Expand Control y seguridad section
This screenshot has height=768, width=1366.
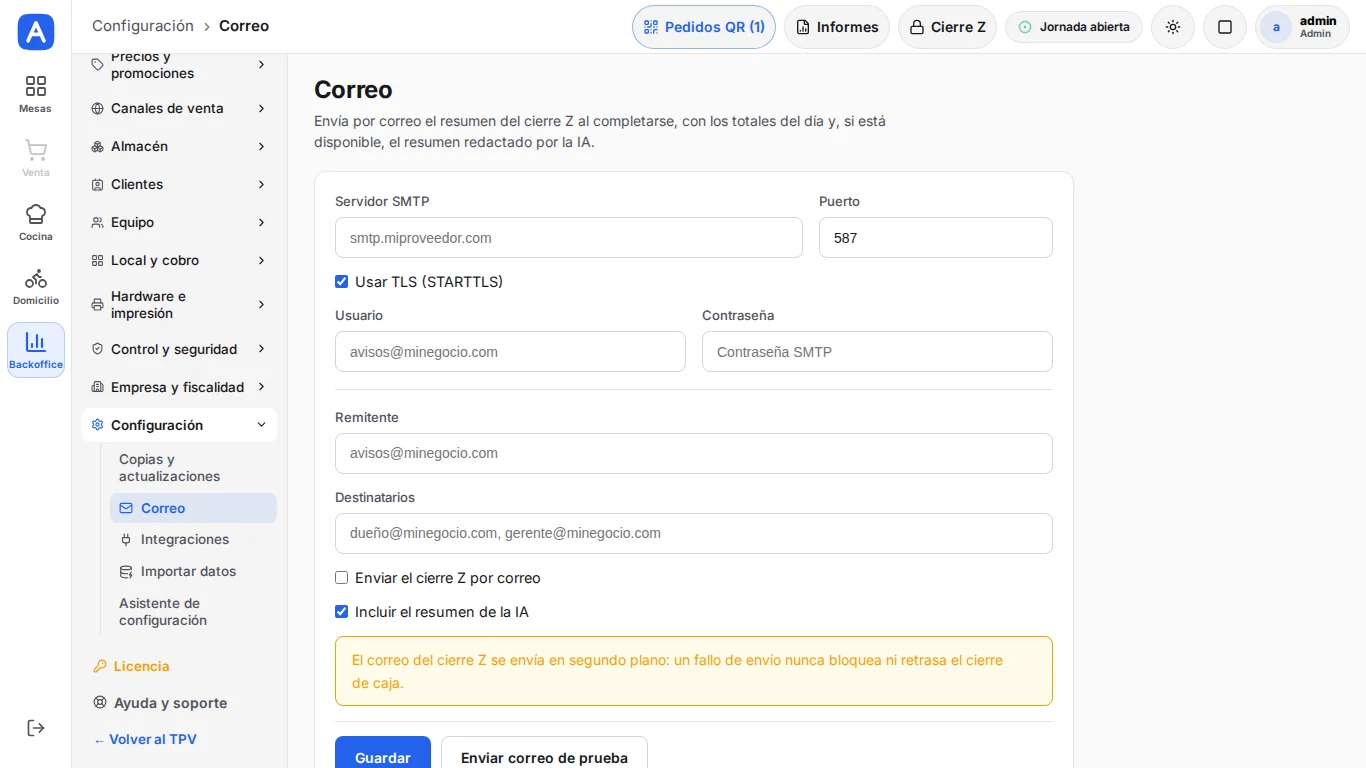tap(179, 349)
